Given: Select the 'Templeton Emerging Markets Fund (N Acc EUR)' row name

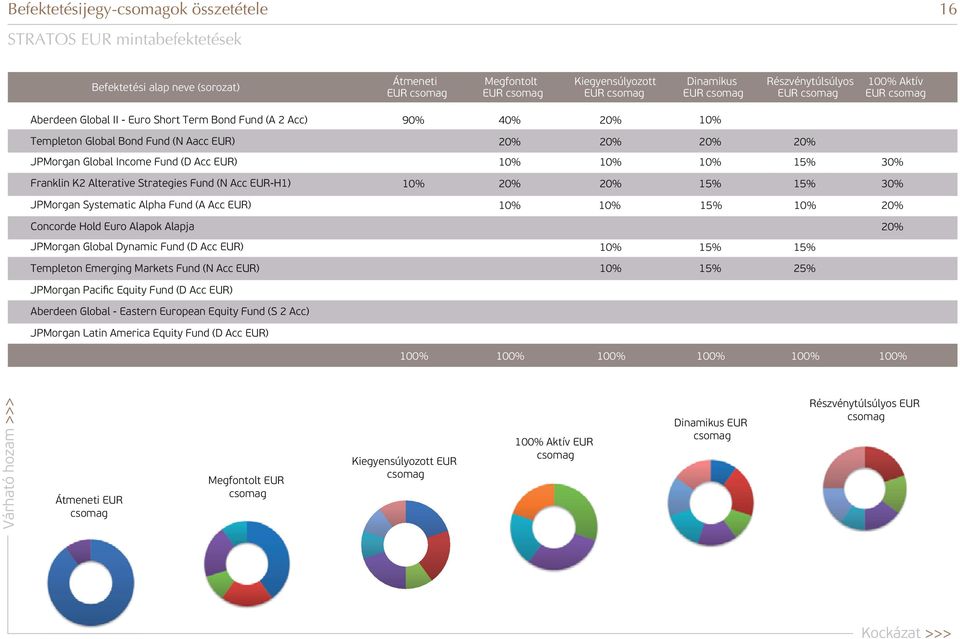Looking at the screenshot, I should (144, 268).
